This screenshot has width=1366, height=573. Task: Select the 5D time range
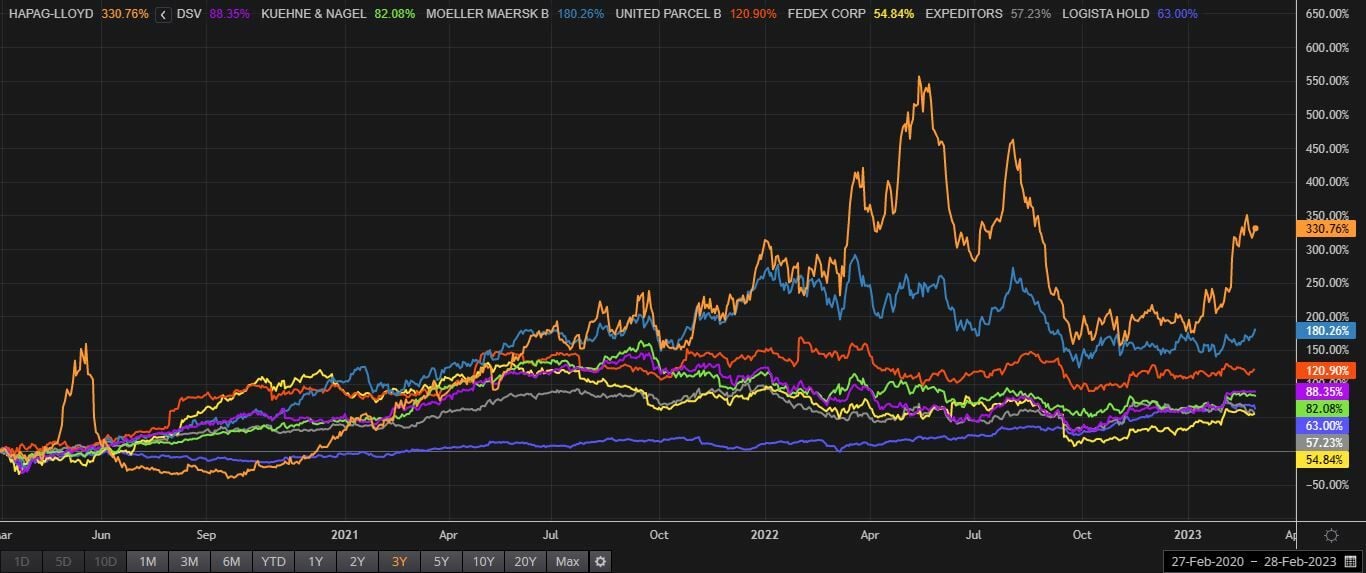[x=63, y=562]
